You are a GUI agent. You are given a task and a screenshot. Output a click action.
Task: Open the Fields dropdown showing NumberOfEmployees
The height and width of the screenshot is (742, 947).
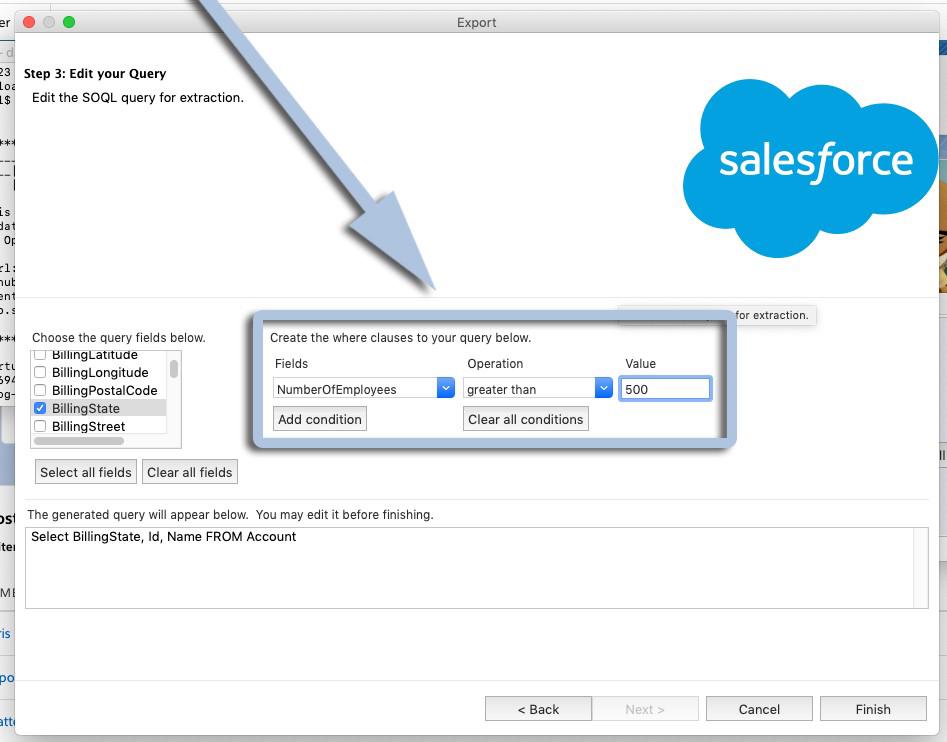click(x=364, y=389)
